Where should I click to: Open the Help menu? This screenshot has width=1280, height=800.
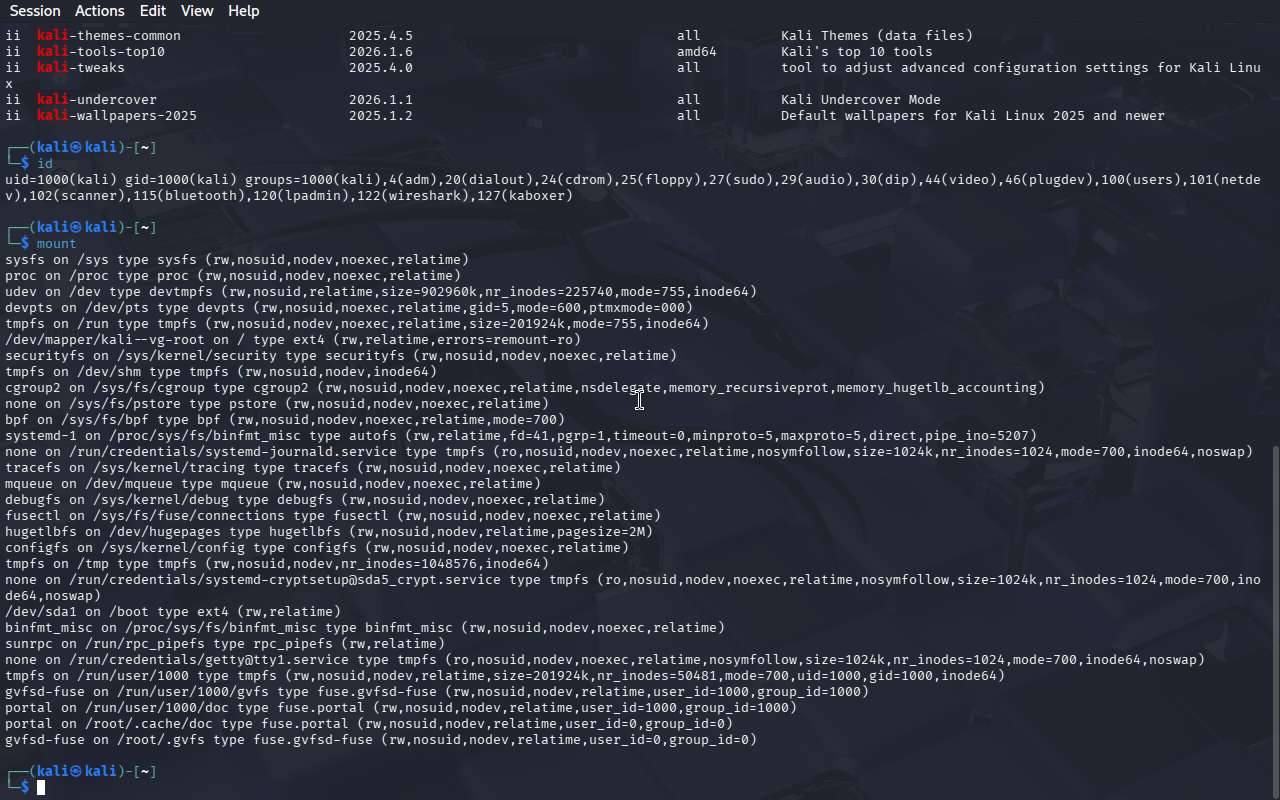[243, 11]
